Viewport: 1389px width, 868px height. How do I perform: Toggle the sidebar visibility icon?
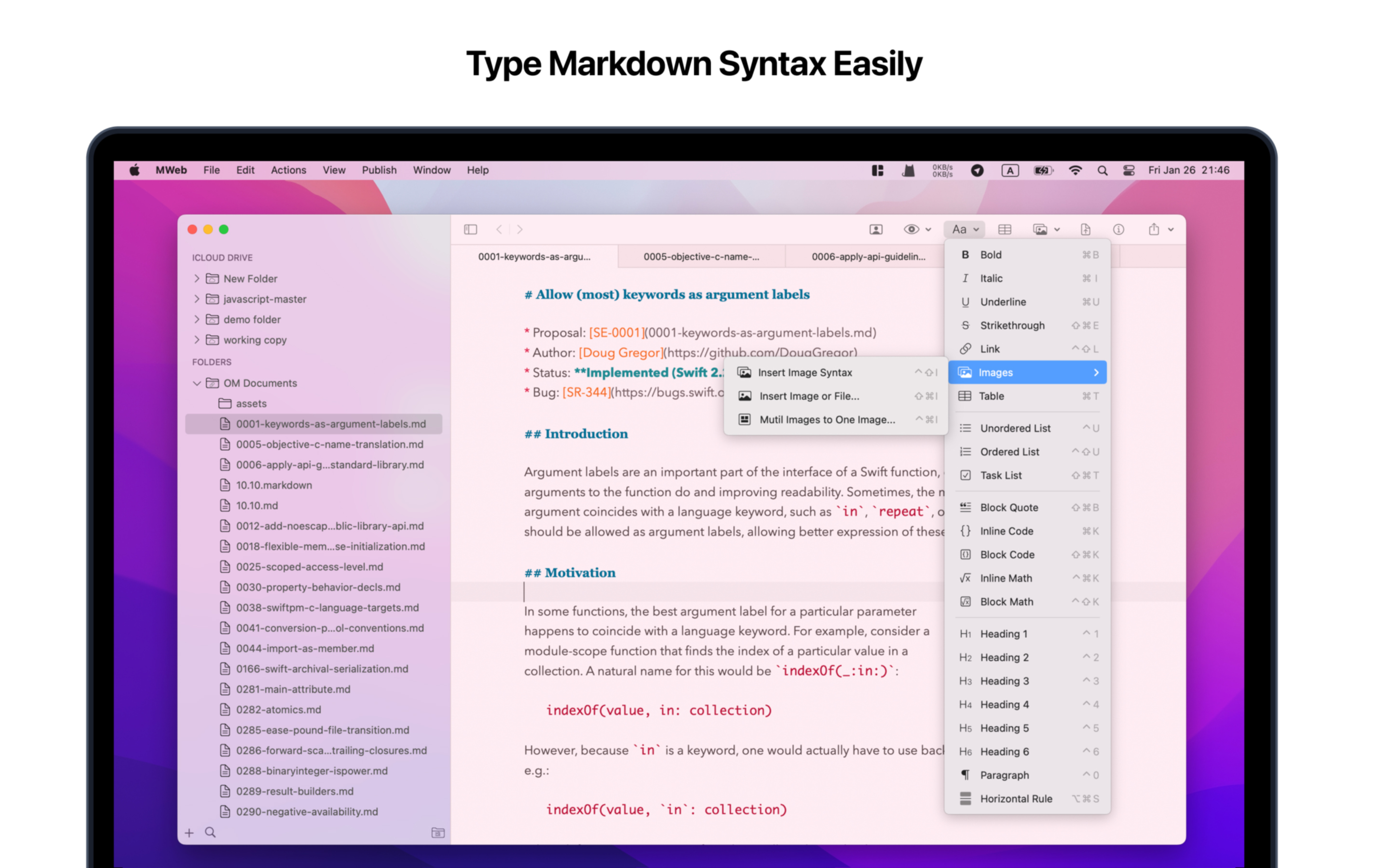pos(470,229)
